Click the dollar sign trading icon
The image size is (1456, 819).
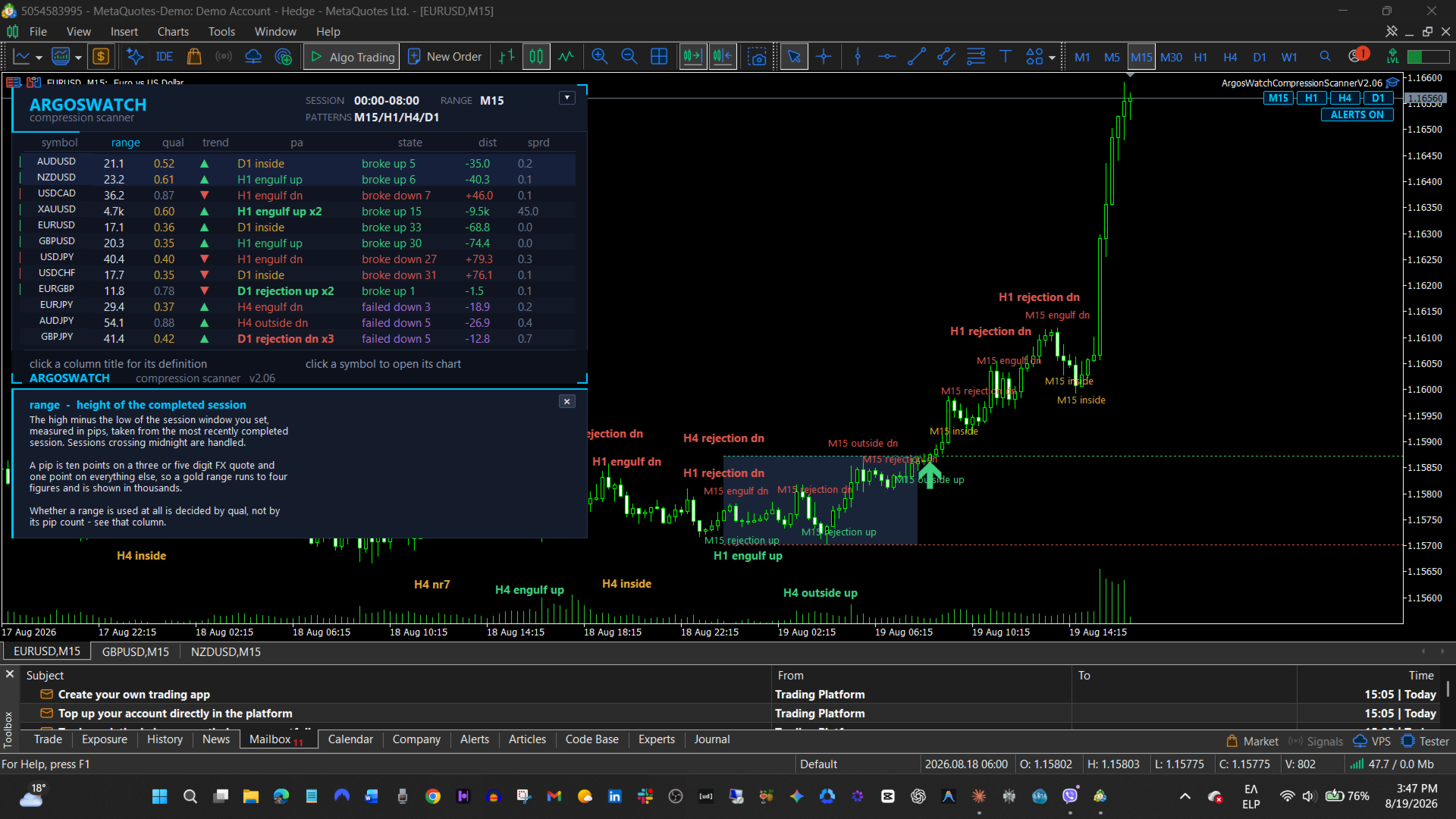pos(101,57)
